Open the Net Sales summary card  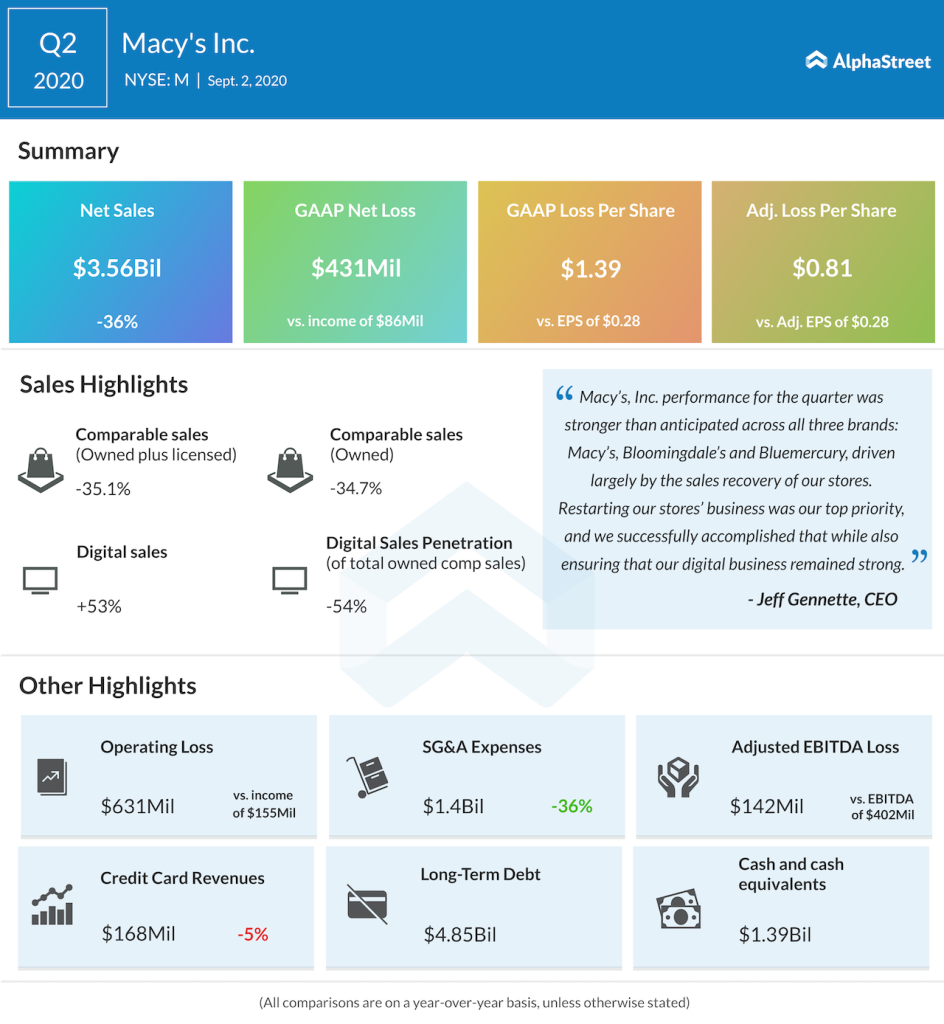pos(120,262)
